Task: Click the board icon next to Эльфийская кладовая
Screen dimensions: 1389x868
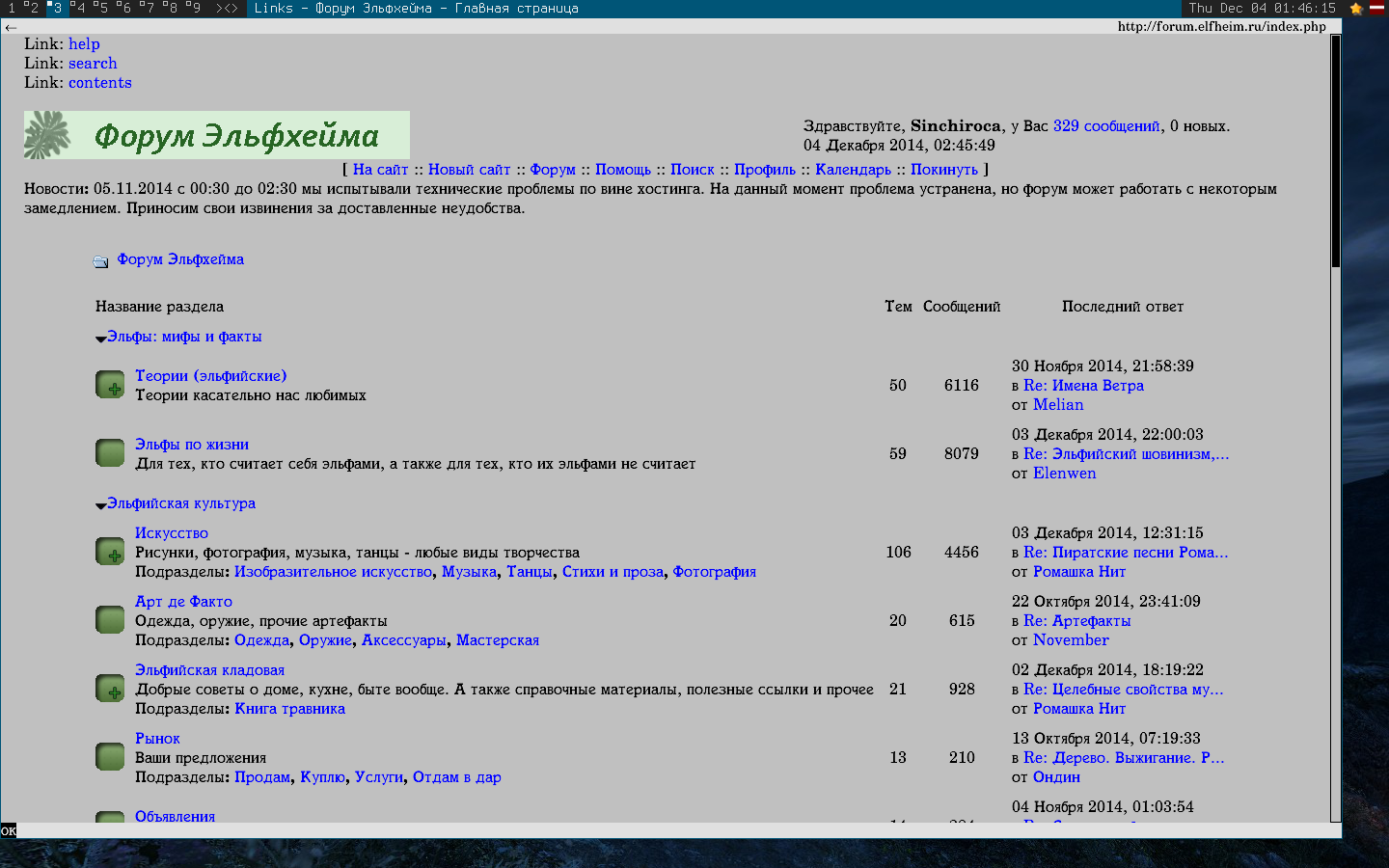Action: tap(110, 689)
